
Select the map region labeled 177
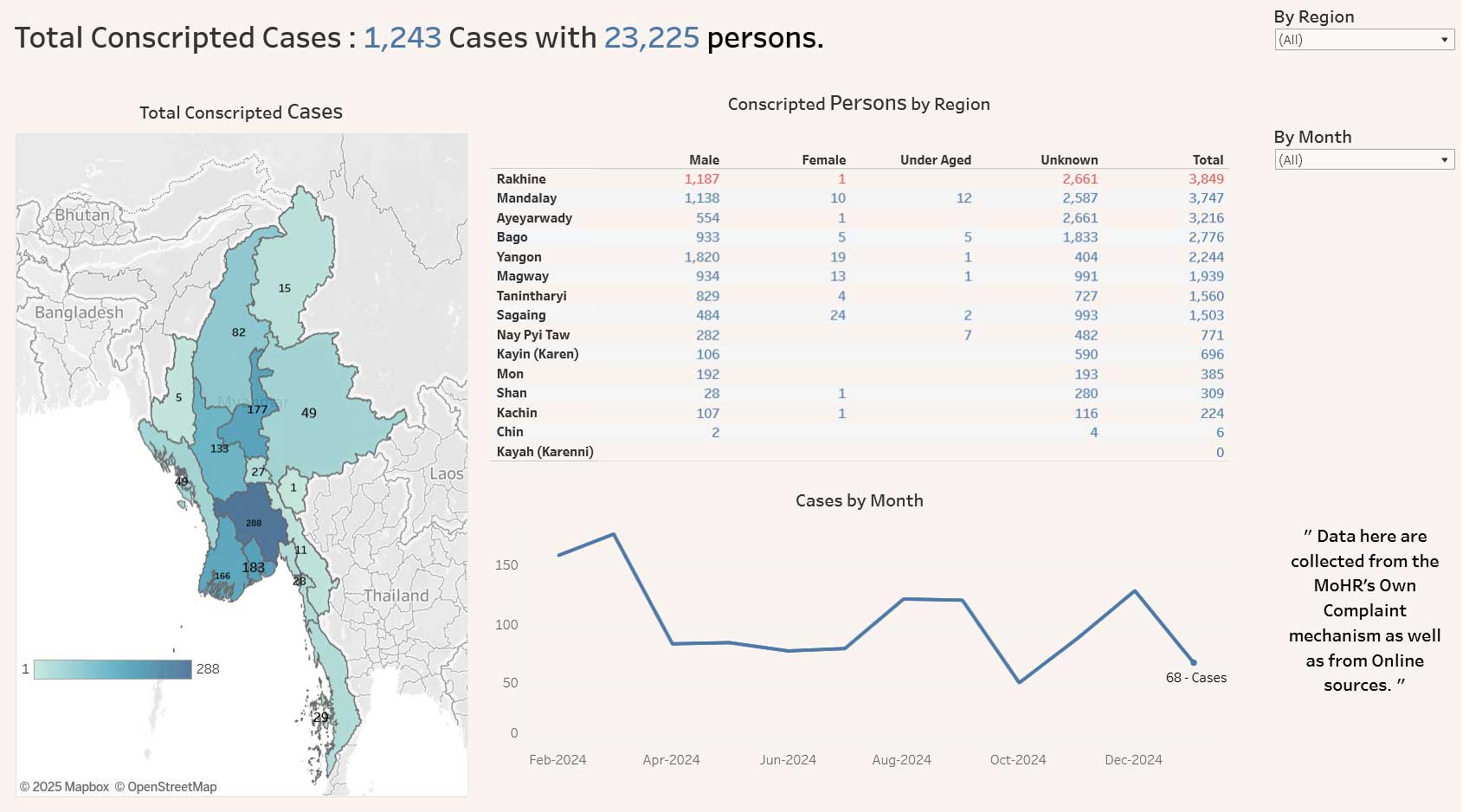click(257, 409)
